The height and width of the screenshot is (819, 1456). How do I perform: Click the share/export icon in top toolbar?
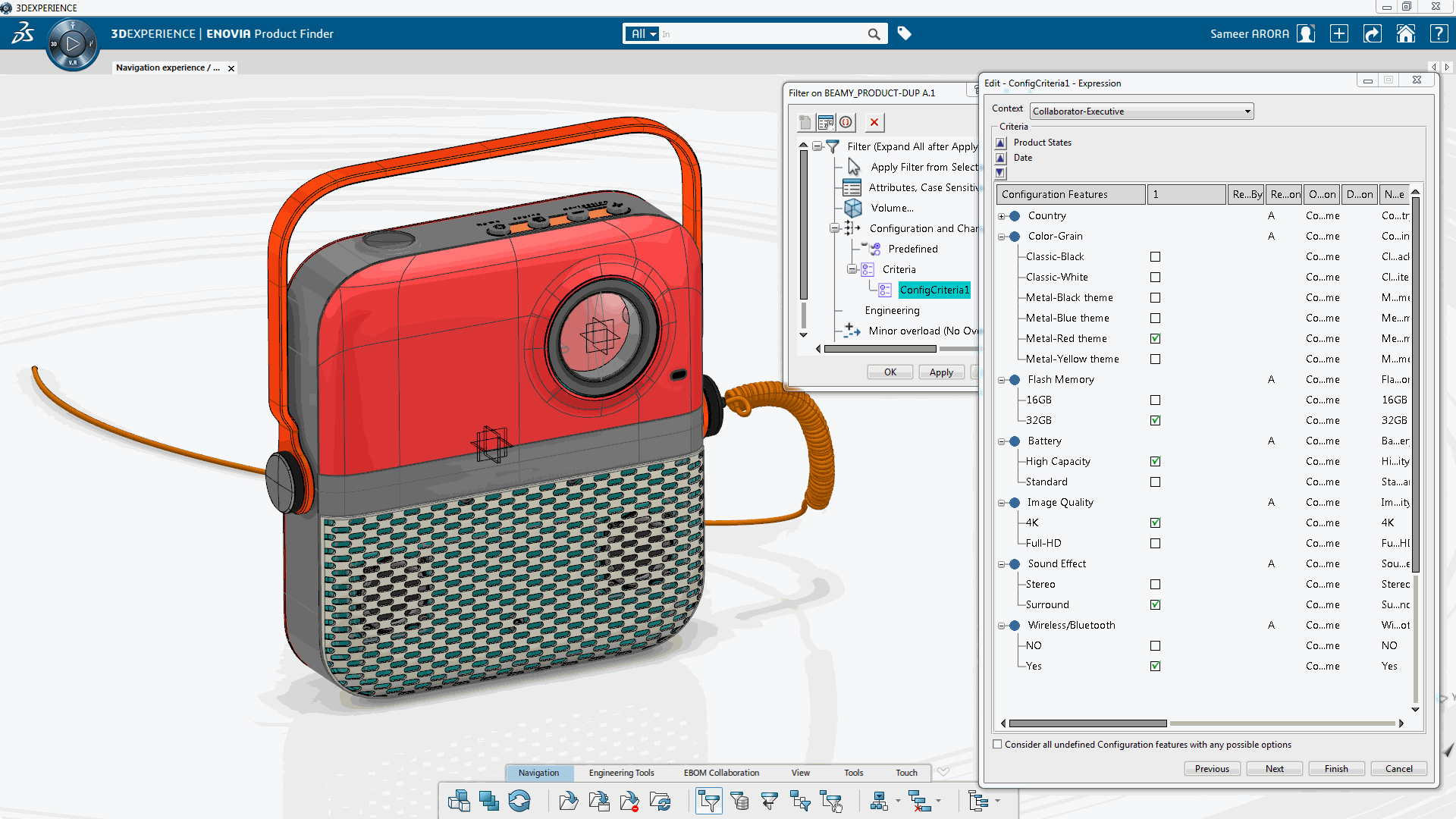(1372, 33)
